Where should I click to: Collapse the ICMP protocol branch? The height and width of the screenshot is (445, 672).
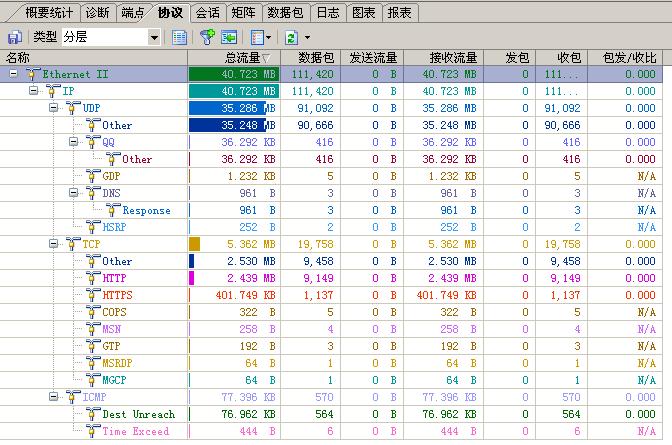click(54, 397)
